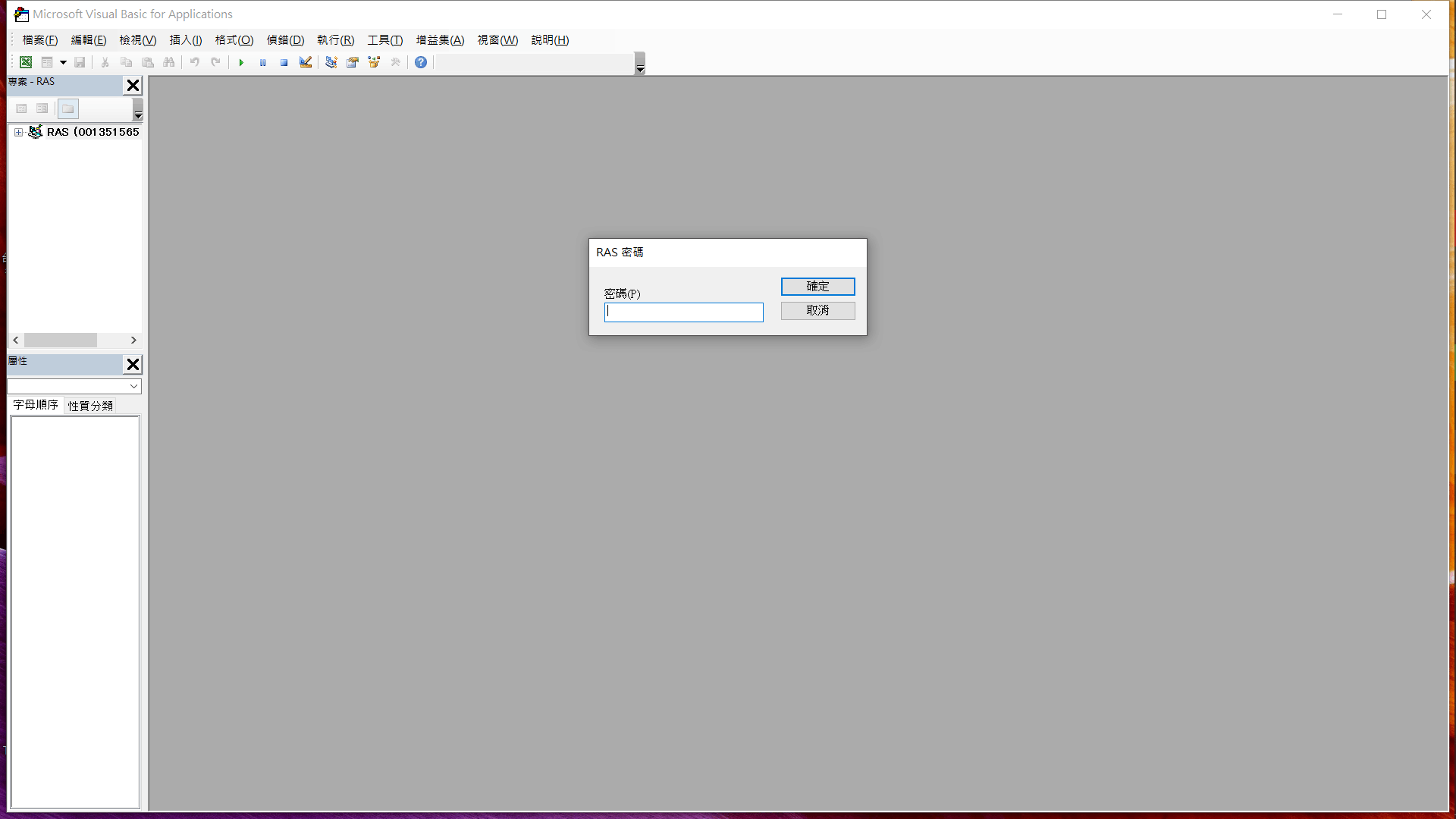Toggle Design Mode icon in toolbar
Image resolution: width=1456 pixels, height=819 pixels.
click(x=306, y=62)
